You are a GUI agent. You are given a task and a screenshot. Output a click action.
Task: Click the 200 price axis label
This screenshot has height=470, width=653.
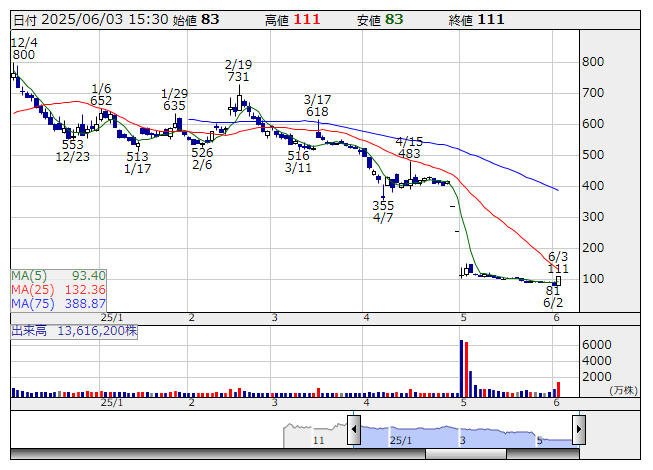click(x=593, y=248)
